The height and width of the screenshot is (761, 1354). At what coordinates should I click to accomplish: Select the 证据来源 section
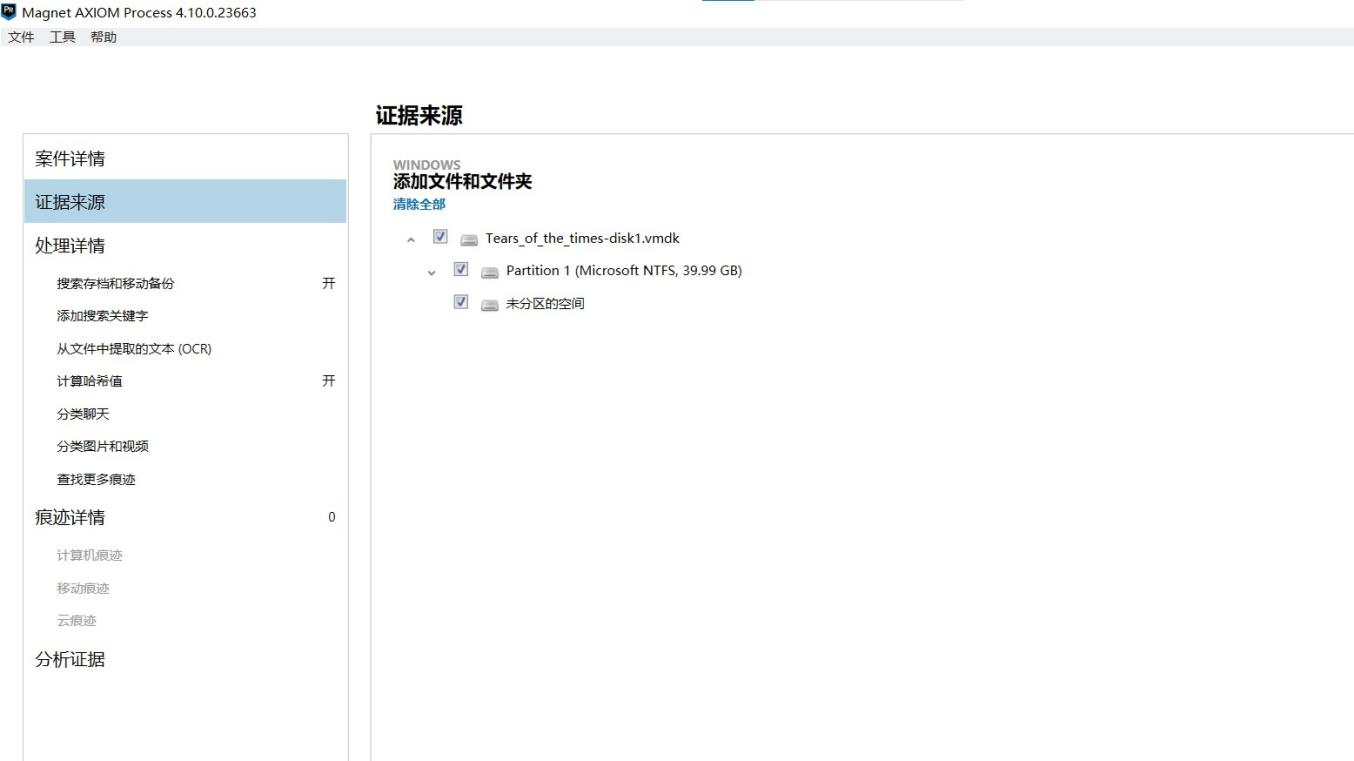pyautogui.click(x=185, y=201)
